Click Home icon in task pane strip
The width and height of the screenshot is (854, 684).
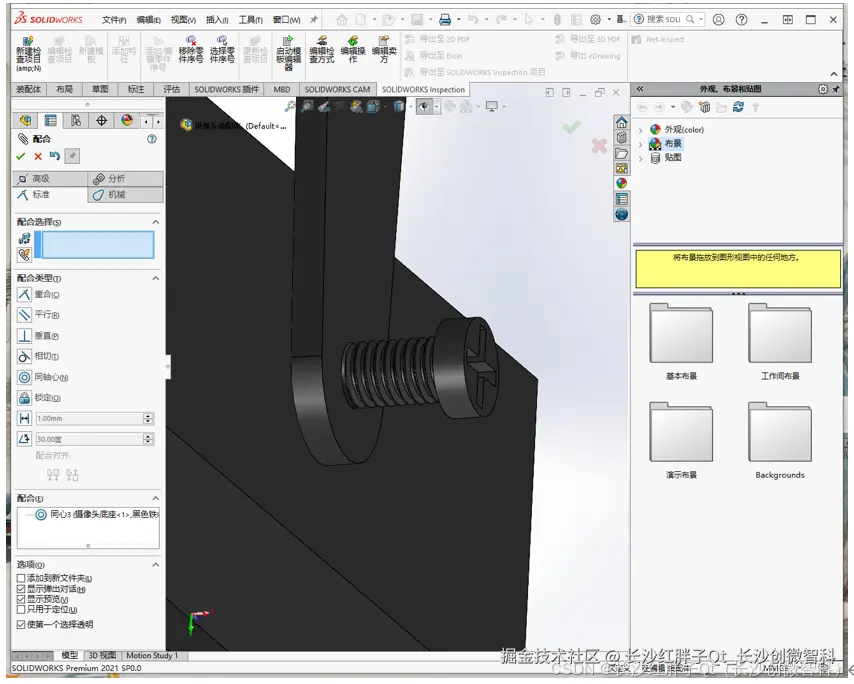pos(621,123)
